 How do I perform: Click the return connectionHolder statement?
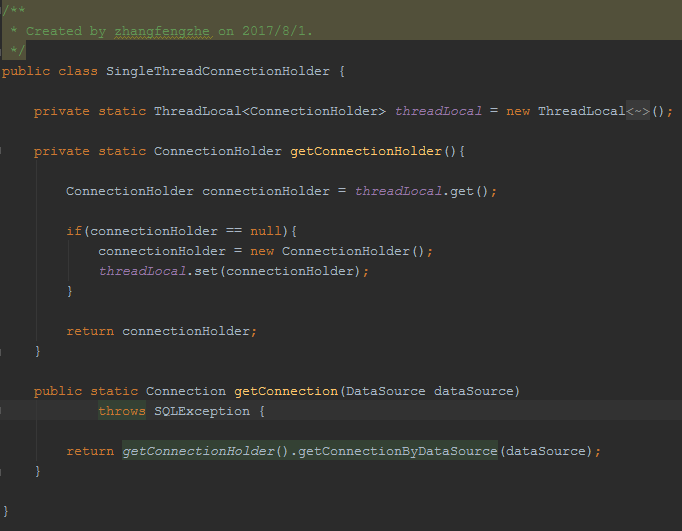[161, 331]
